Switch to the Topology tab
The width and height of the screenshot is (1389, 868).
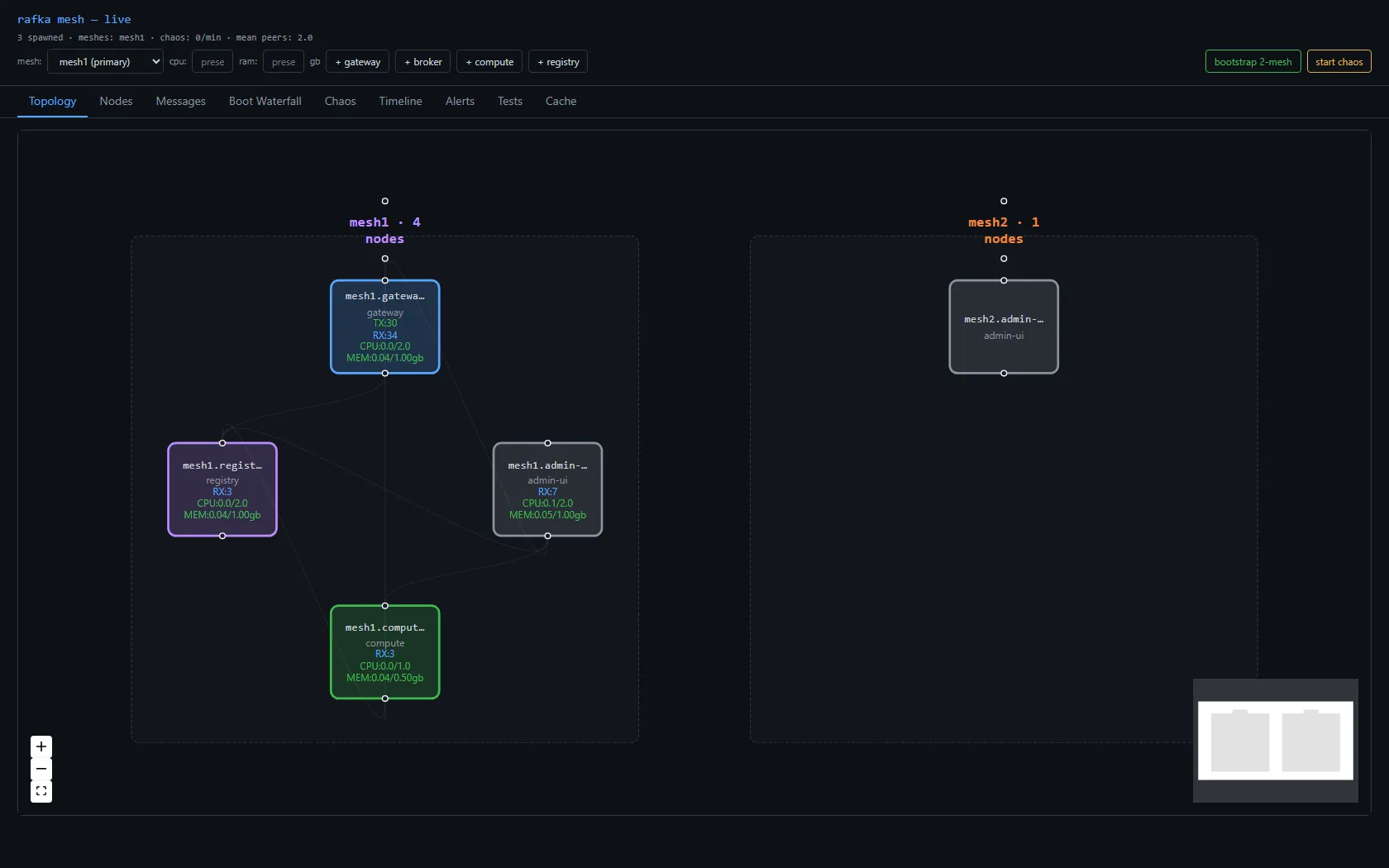pos(52,101)
